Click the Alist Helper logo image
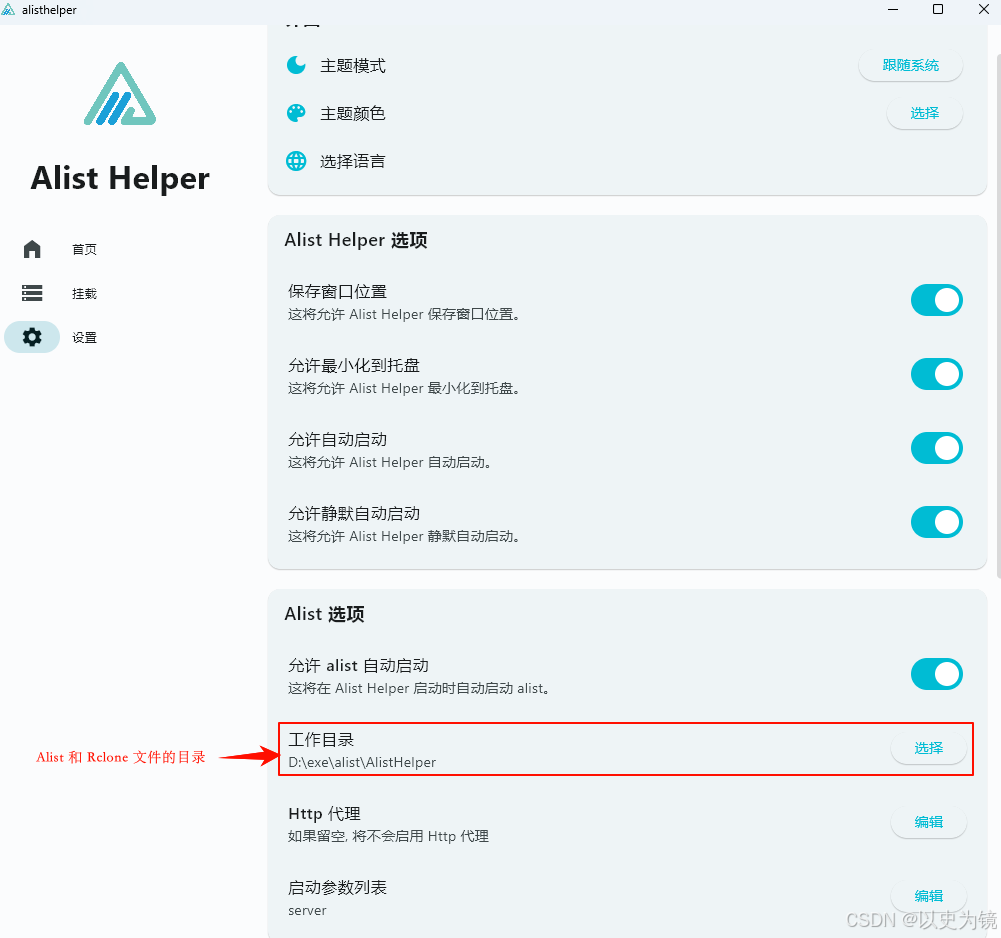 coord(120,94)
